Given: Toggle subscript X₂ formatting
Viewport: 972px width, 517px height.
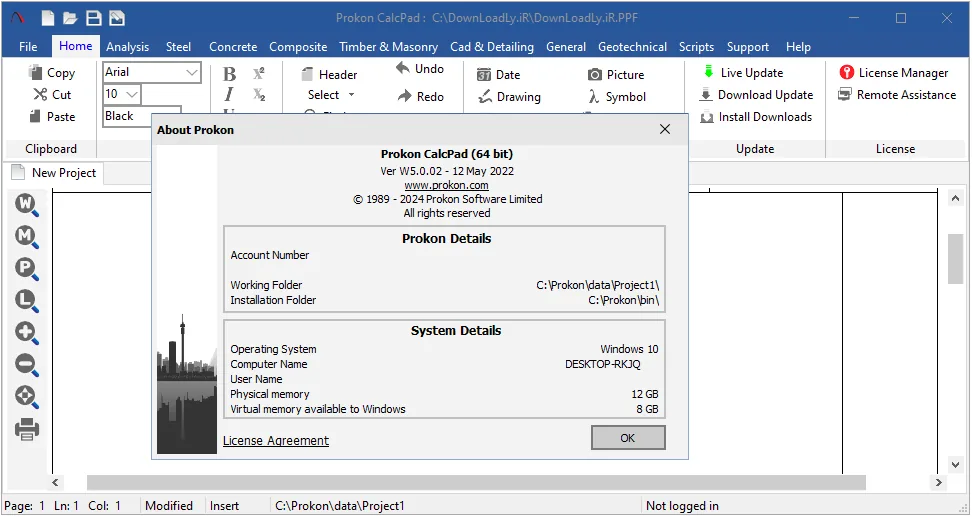Looking at the screenshot, I should pos(259,95).
